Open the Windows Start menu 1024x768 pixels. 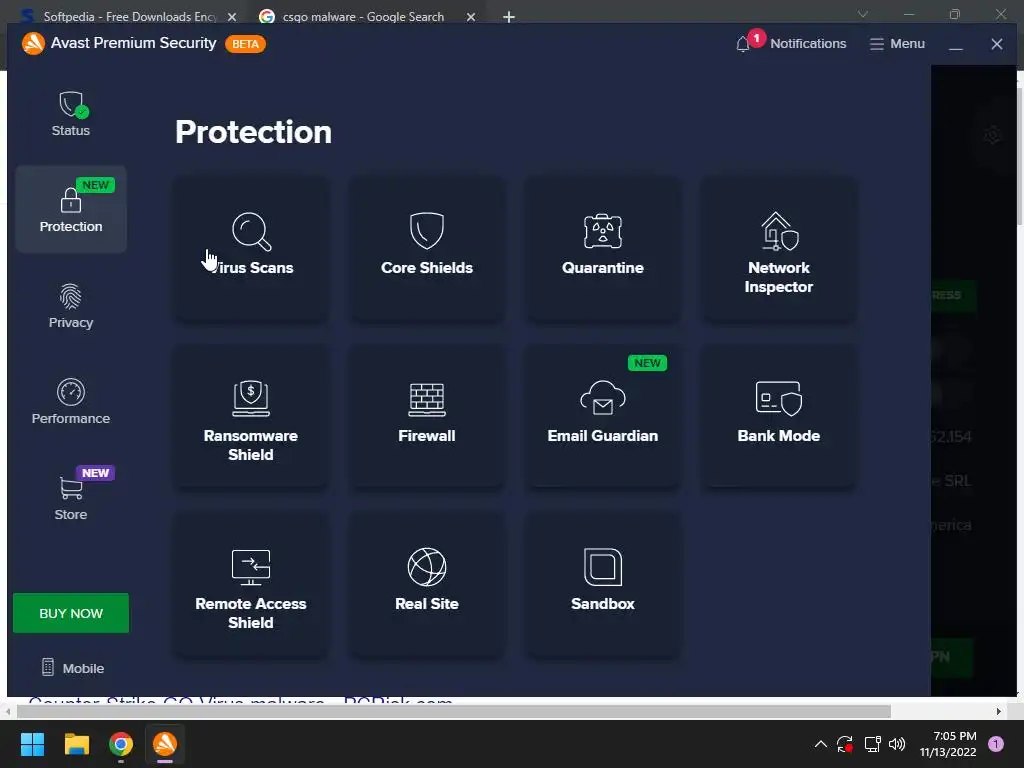pyautogui.click(x=32, y=744)
